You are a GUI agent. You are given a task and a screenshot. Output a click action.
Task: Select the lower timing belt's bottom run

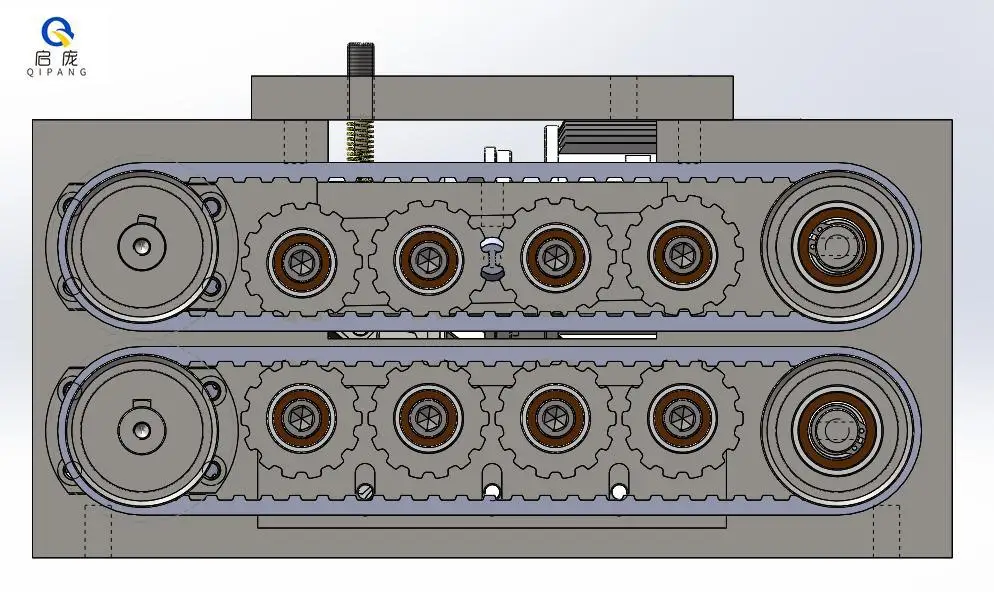492,504
